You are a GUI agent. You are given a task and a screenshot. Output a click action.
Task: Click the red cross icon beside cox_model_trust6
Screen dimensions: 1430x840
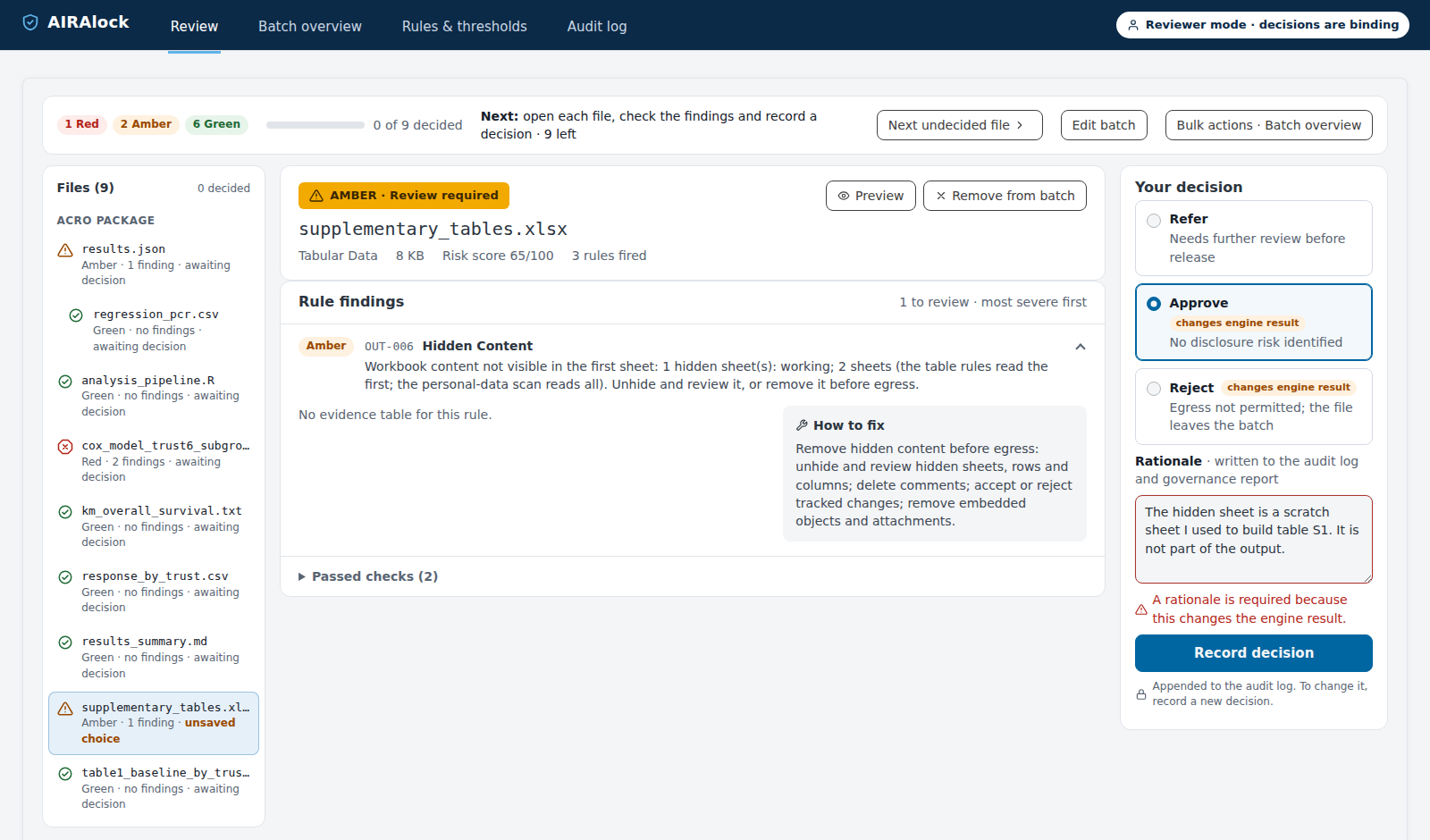point(65,447)
